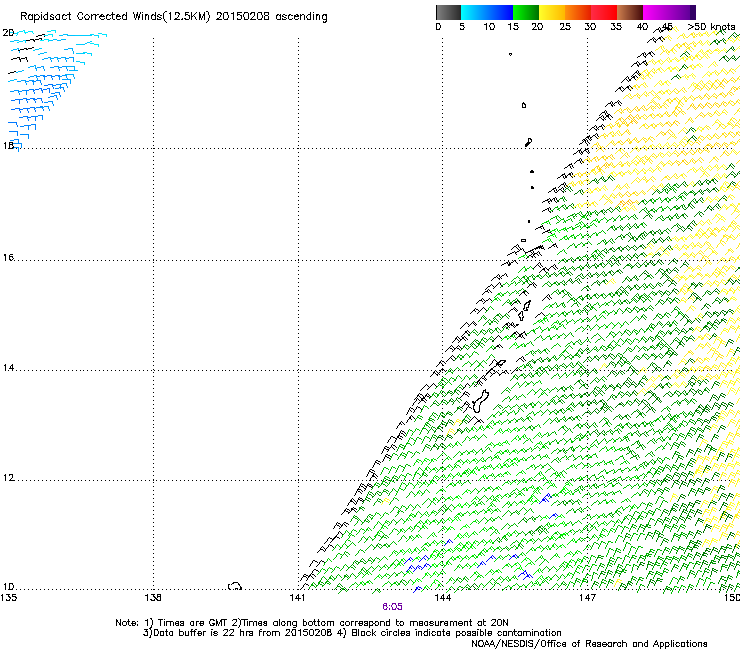
Task: Click the latitude '14' label on left axis
Action: (8, 368)
